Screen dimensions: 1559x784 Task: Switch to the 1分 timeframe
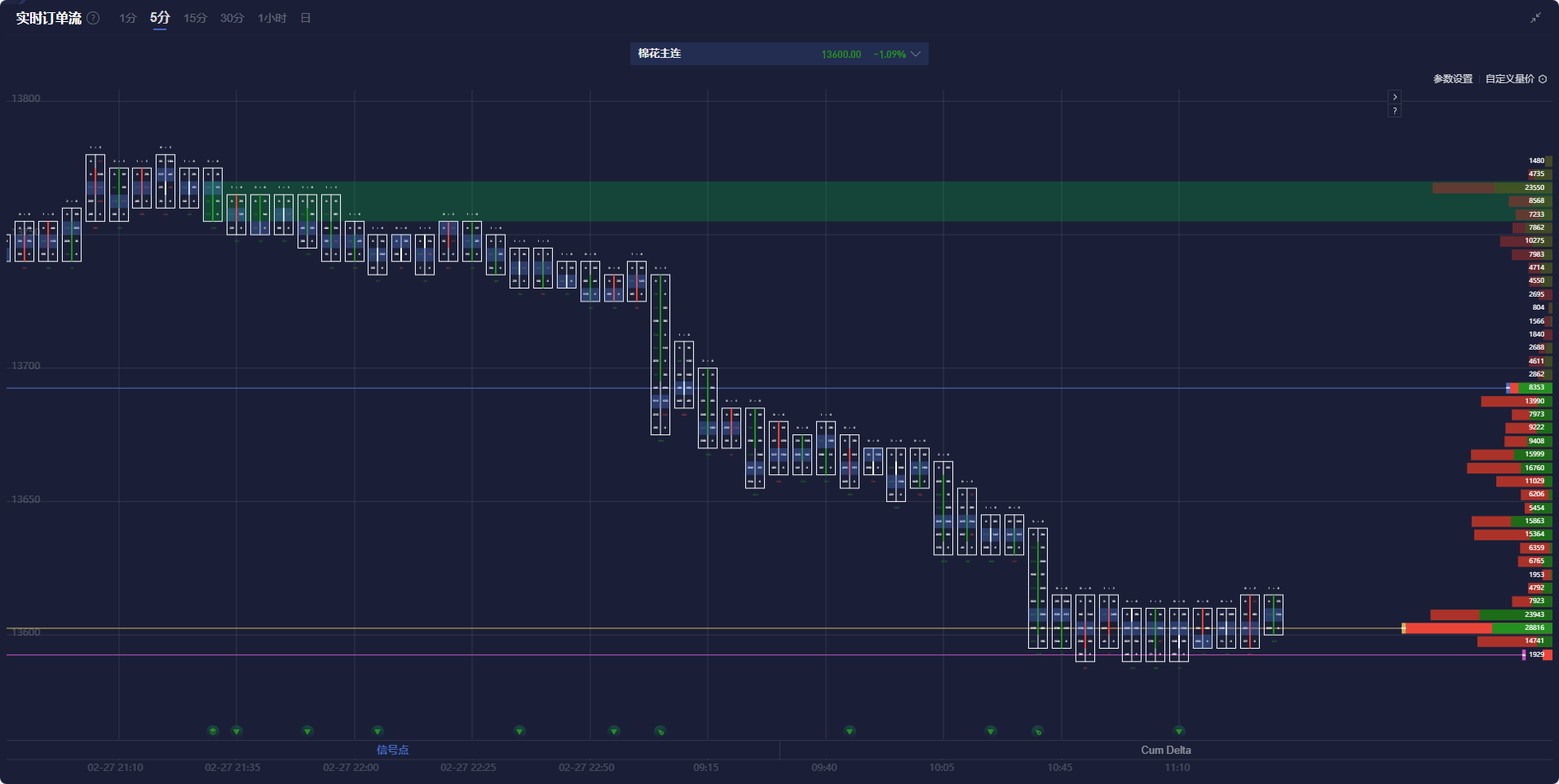point(127,18)
